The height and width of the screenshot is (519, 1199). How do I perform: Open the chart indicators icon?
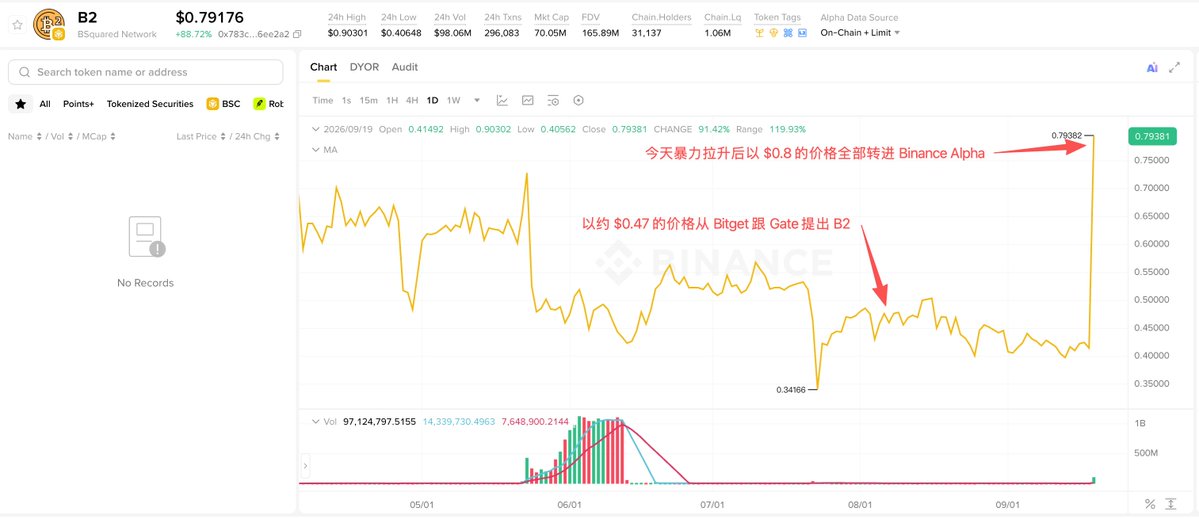502,100
